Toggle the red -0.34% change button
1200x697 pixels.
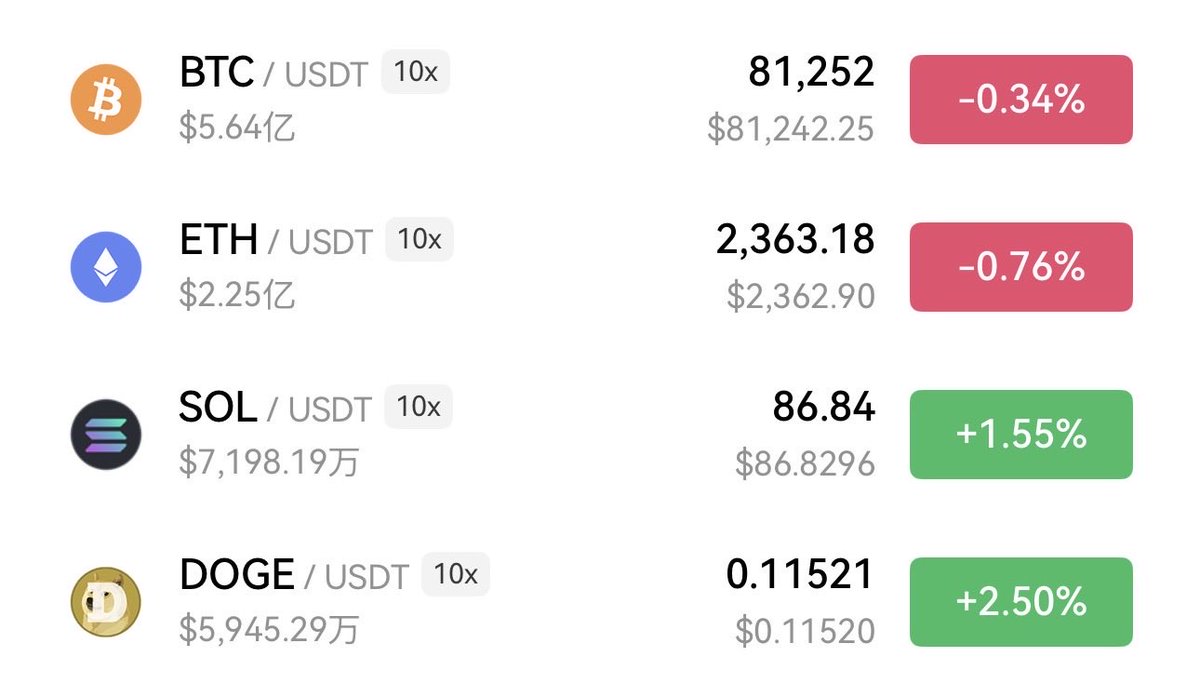[x=1021, y=100]
